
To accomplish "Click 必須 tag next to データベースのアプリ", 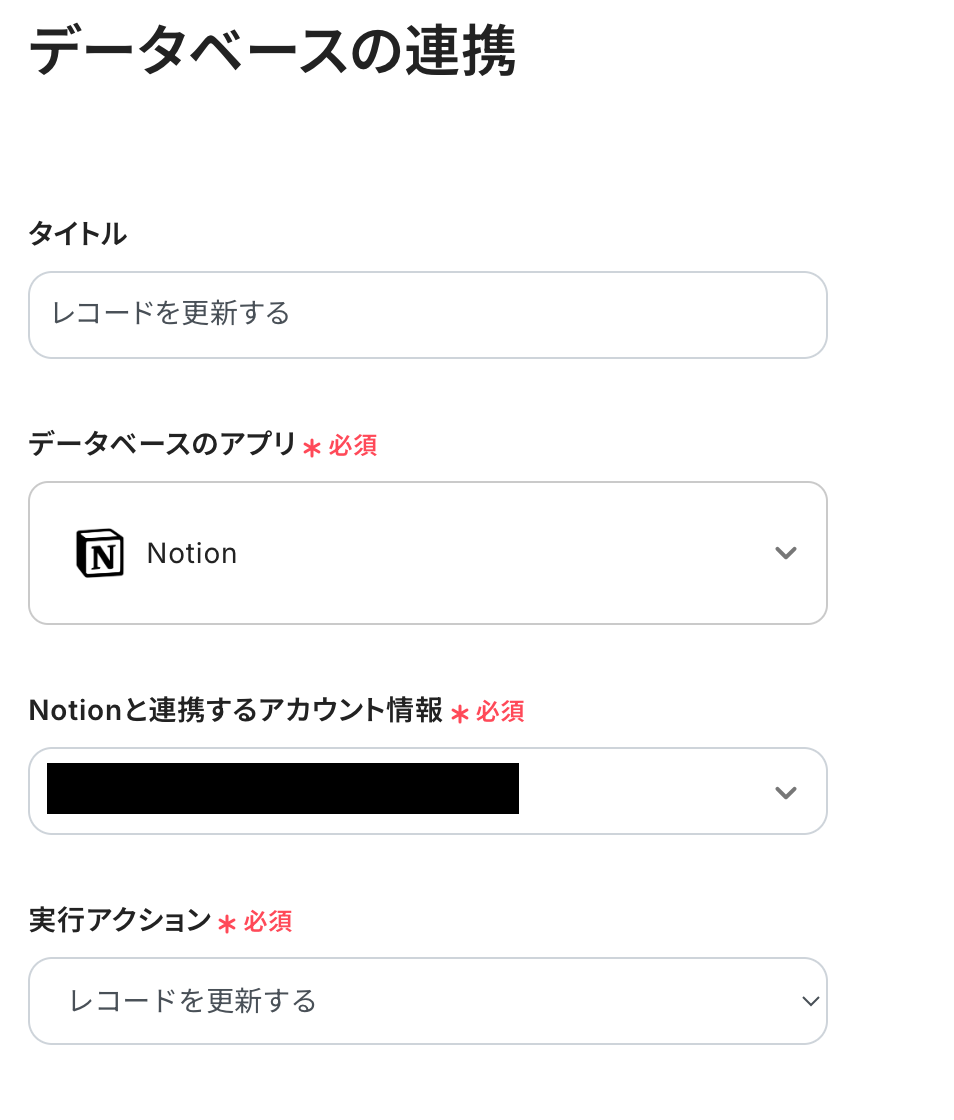I will click(x=353, y=446).
